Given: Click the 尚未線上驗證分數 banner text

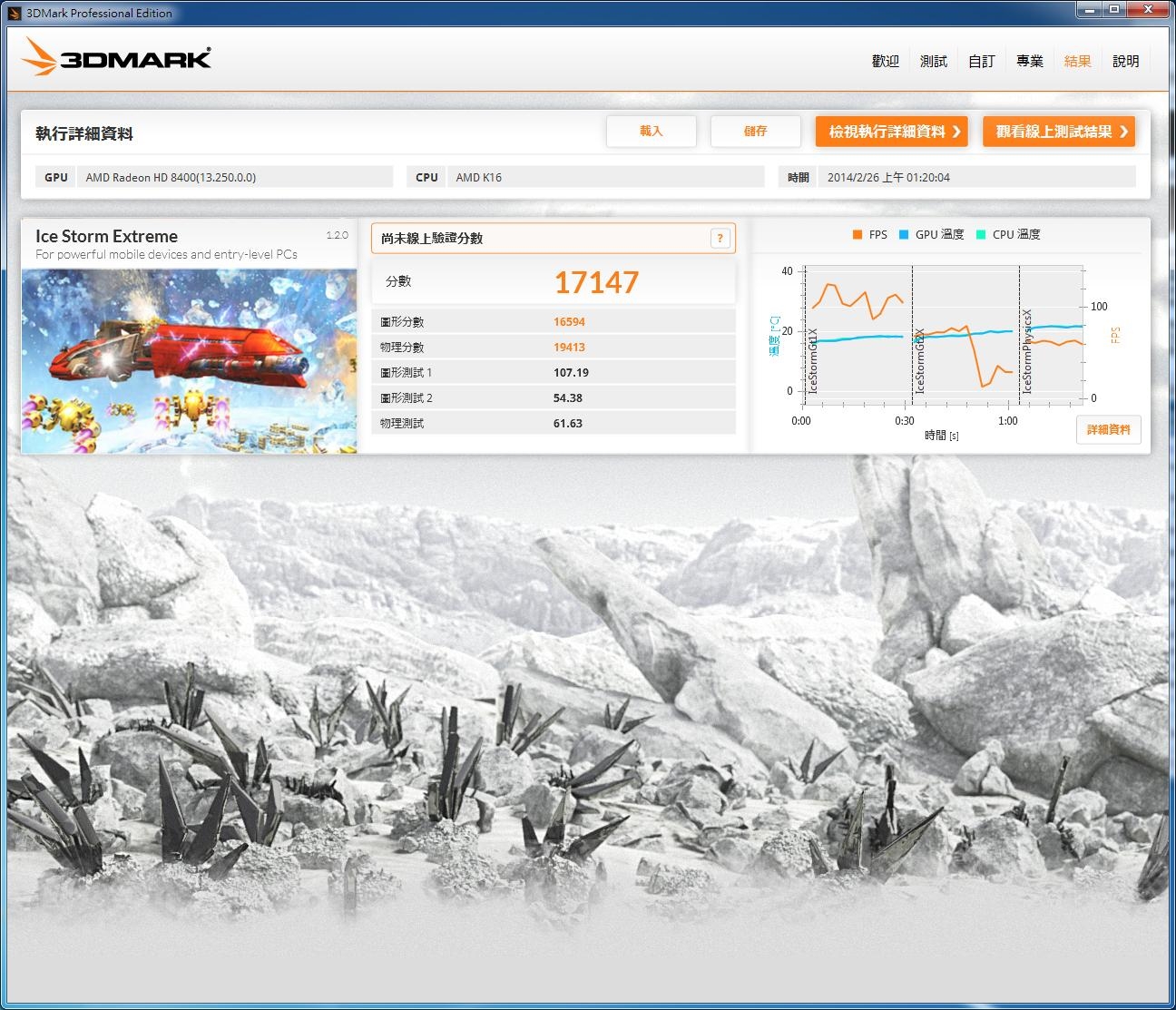Looking at the screenshot, I should 432,238.
